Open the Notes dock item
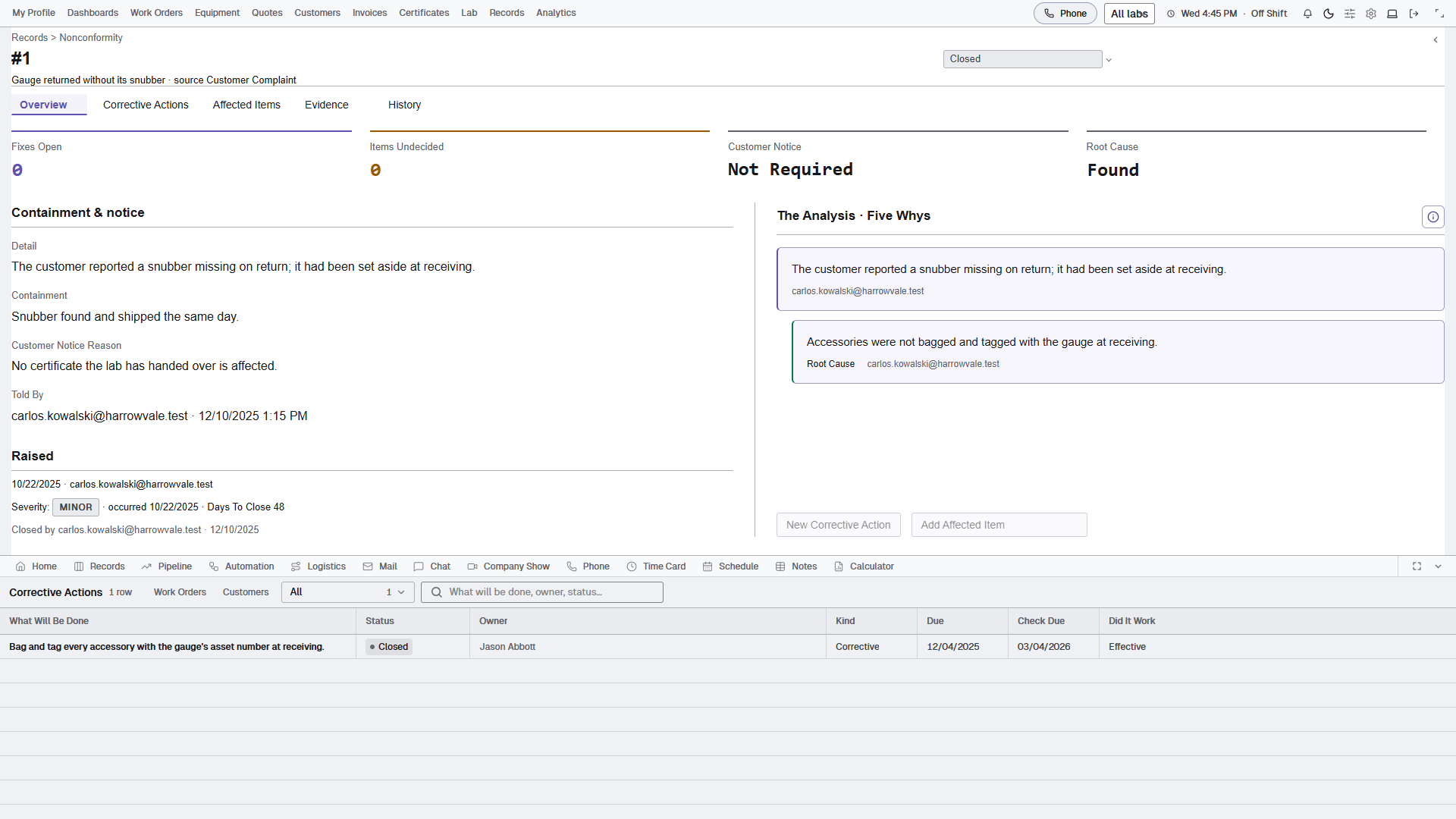Image resolution: width=1456 pixels, height=819 pixels. (x=796, y=566)
